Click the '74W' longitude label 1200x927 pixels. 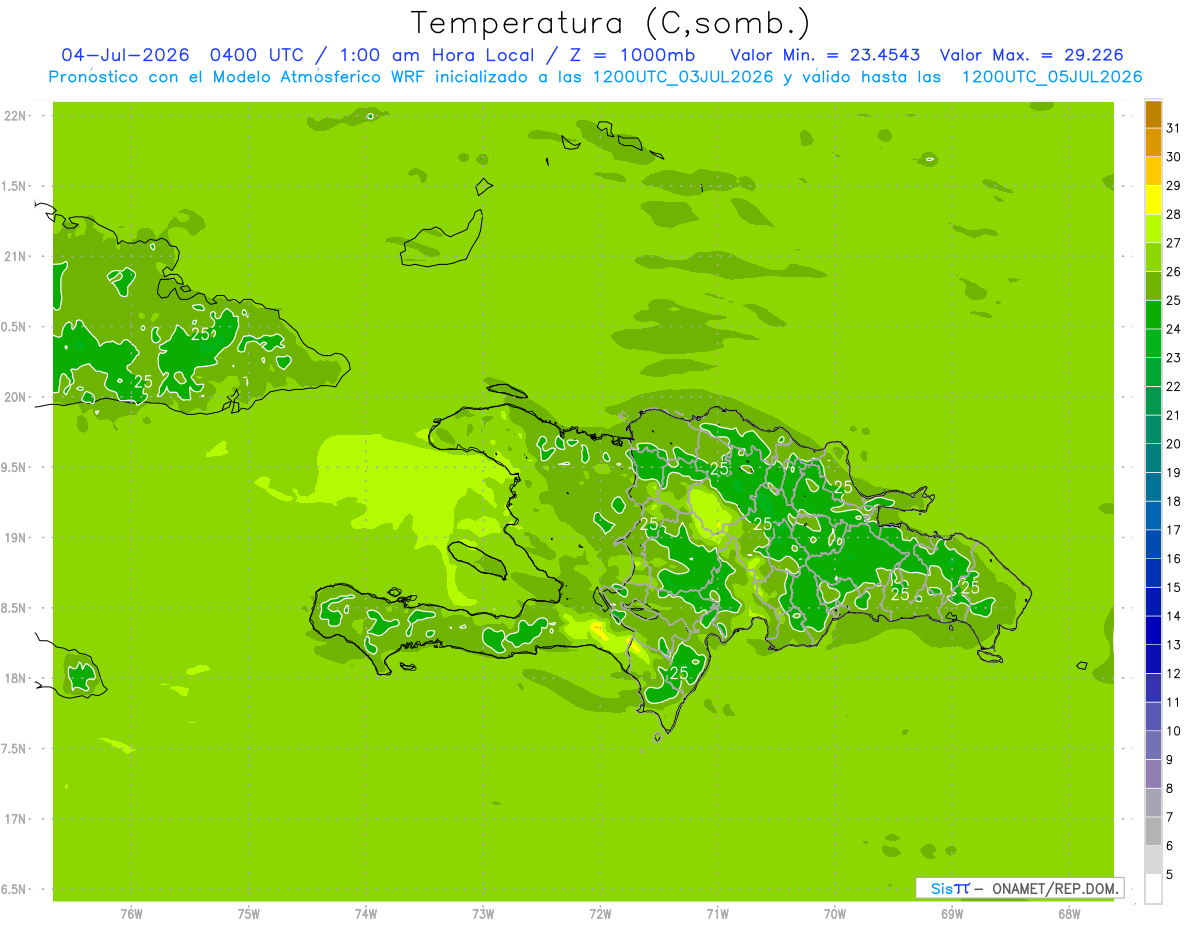tap(366, 914)
